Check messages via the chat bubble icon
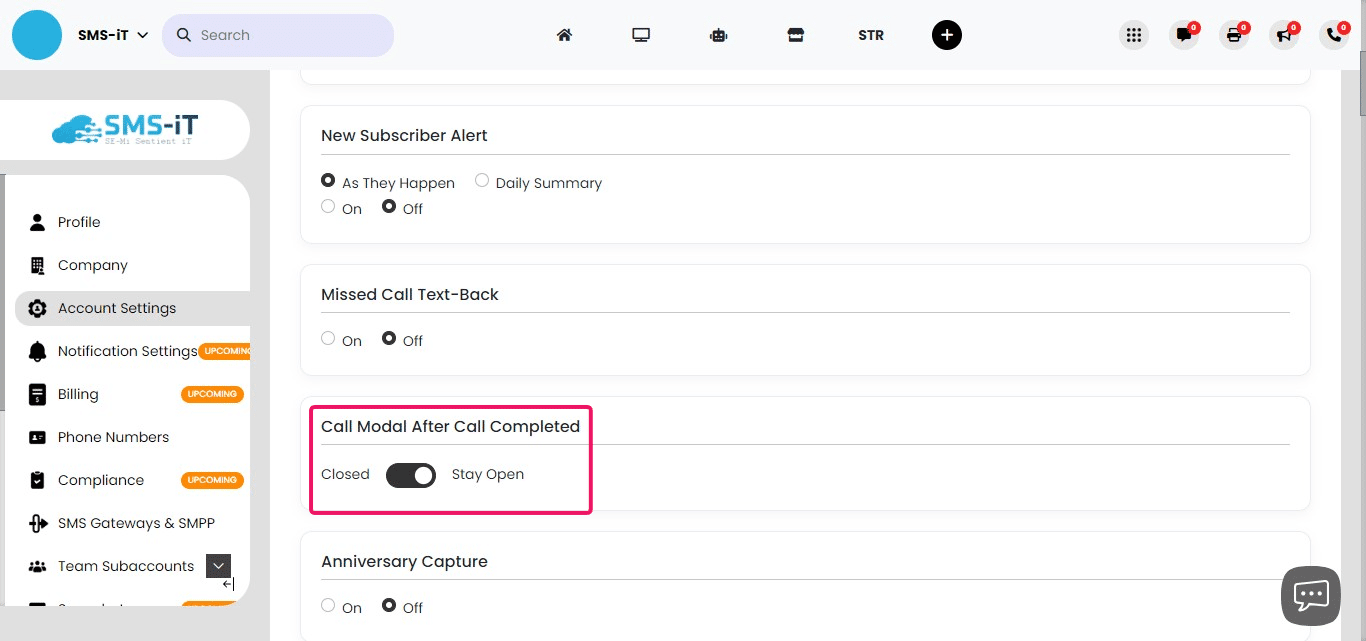 [1183, 35]
